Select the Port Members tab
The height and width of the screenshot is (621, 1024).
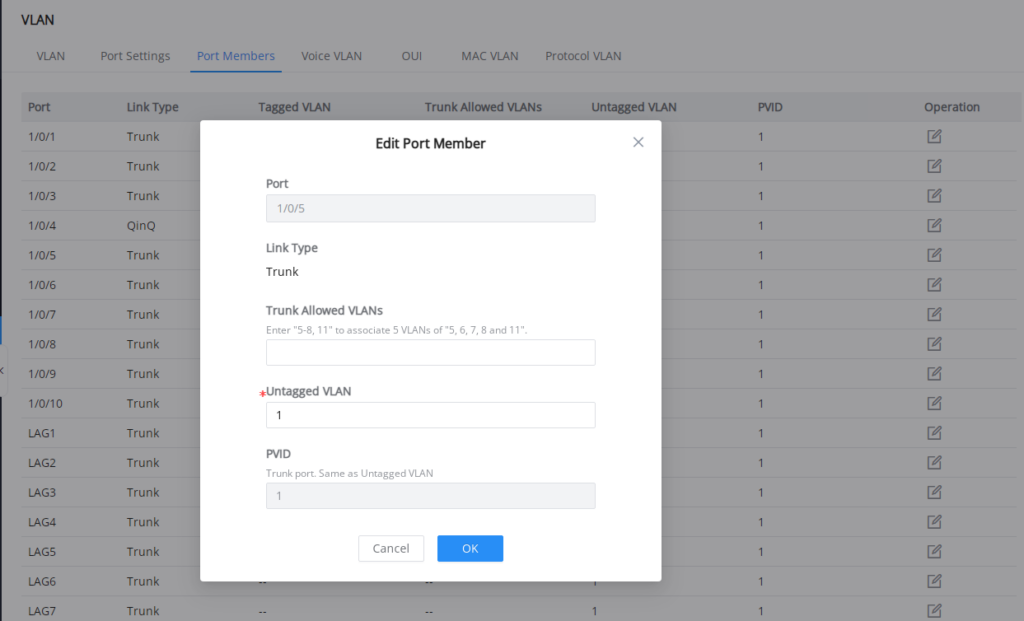[x=236, y=56]
